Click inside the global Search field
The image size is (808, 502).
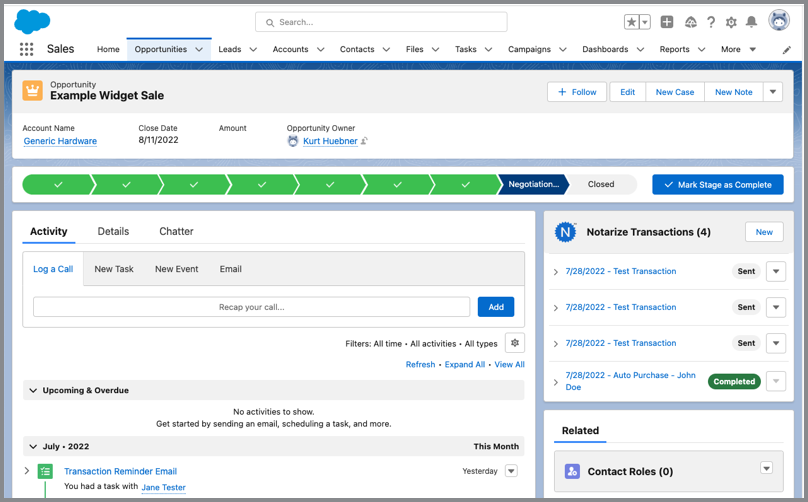click(x=381, y=22)
